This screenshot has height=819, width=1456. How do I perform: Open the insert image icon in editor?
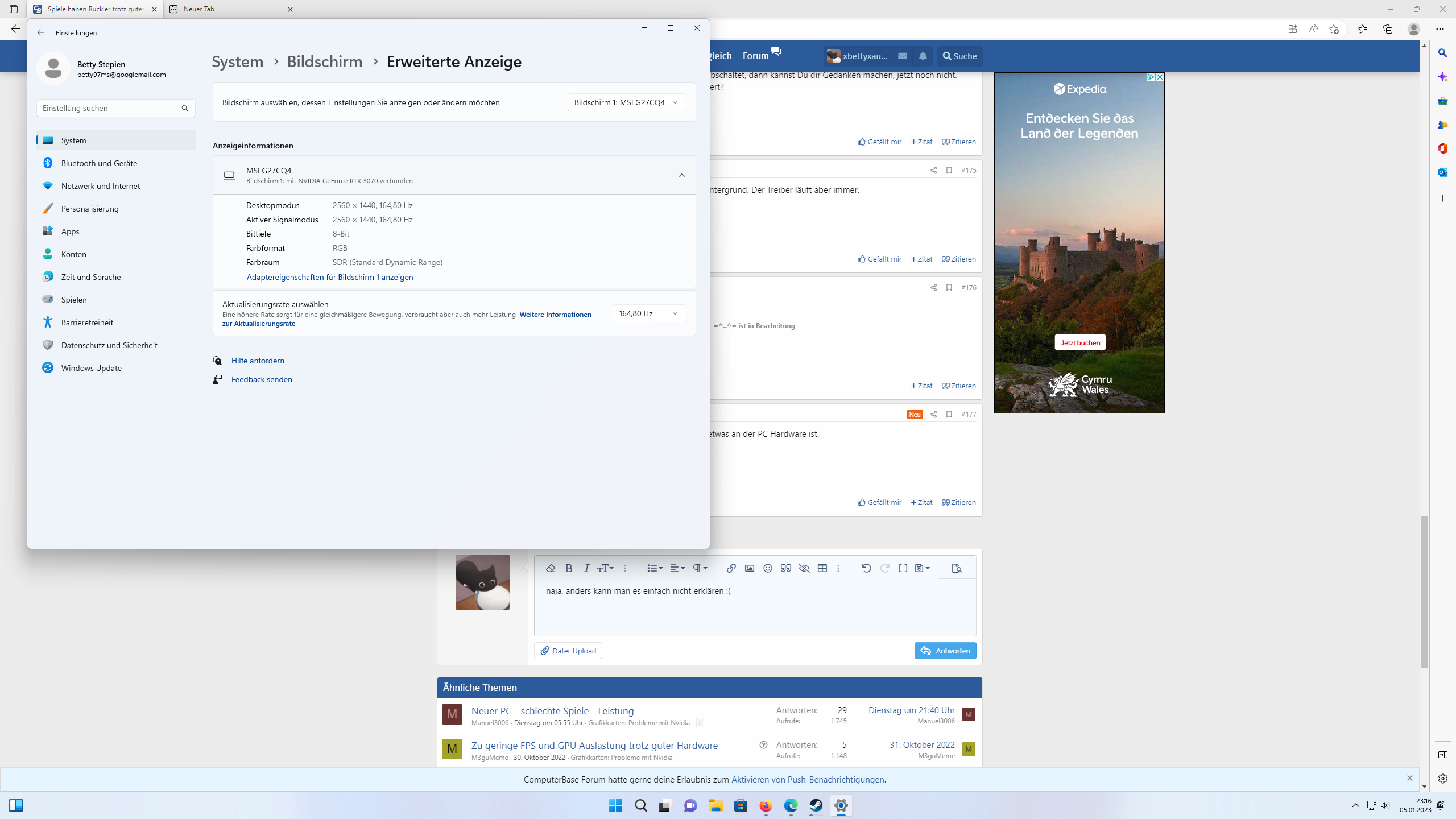pyautogui.click(x=749, y=568)
